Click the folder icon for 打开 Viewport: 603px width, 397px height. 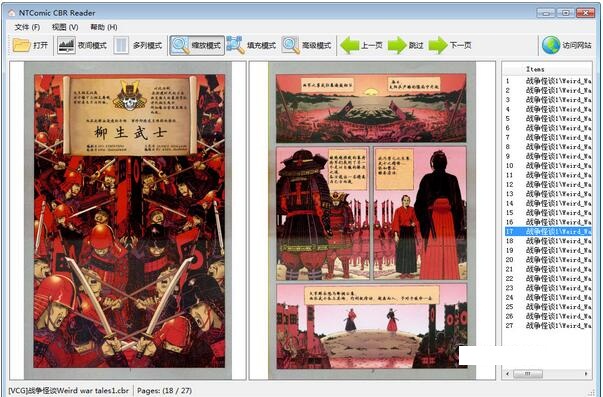(21, 45)
